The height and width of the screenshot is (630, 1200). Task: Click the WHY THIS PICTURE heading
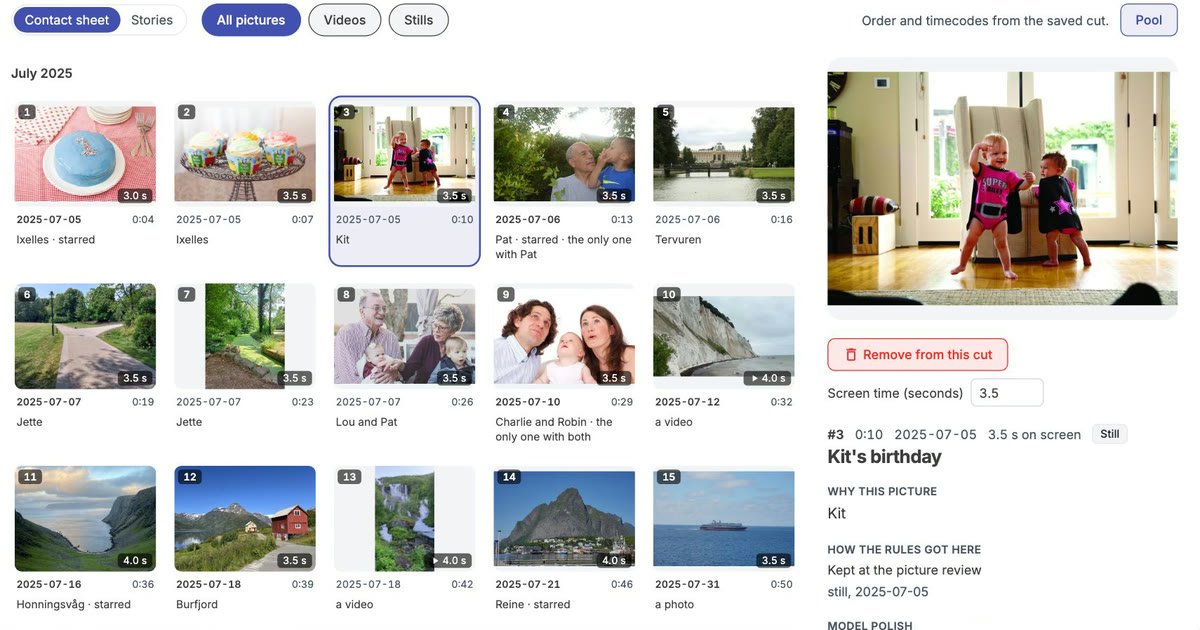click(882, 491)
